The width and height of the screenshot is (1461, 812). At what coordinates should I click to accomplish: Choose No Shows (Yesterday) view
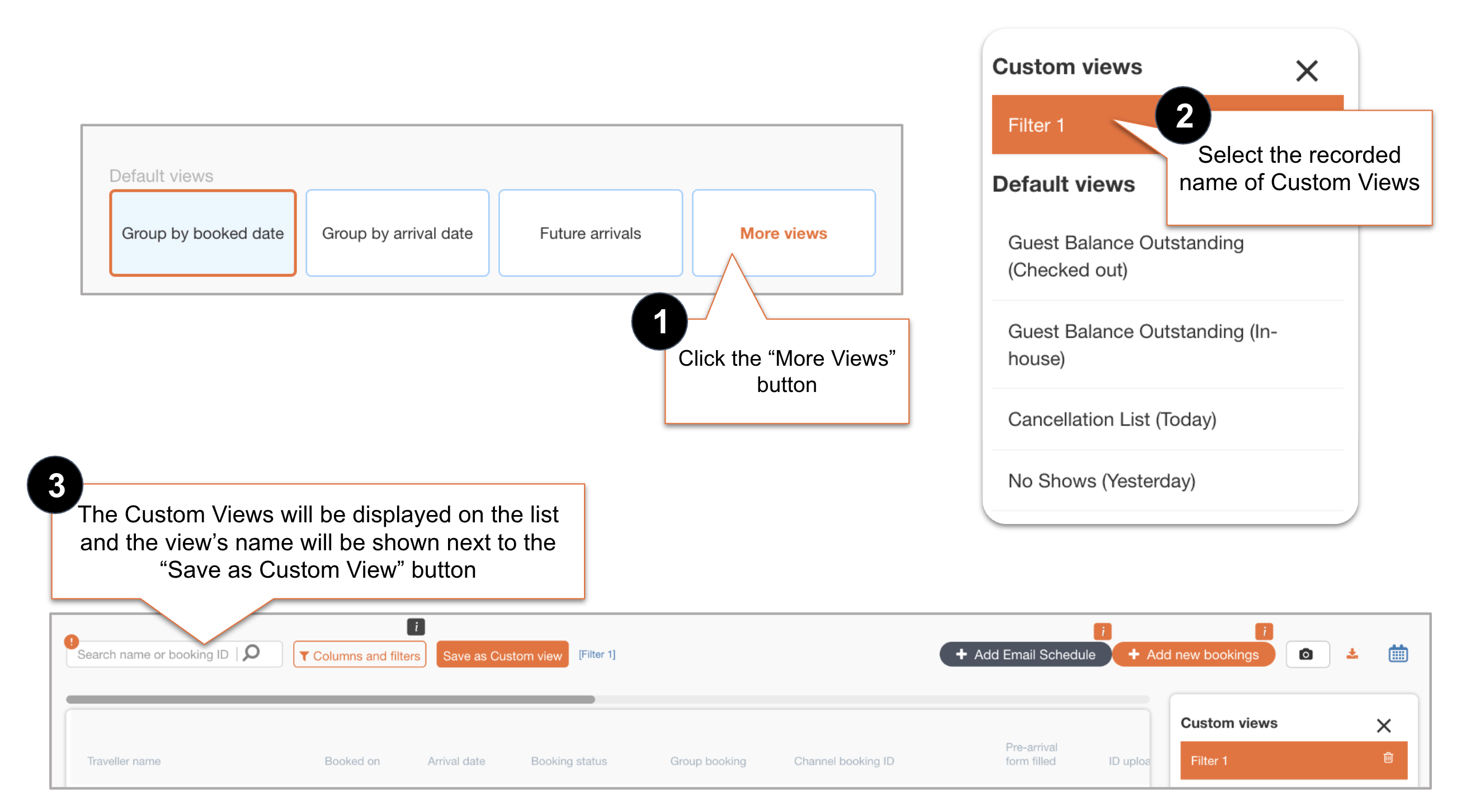tap(1101, 480)
